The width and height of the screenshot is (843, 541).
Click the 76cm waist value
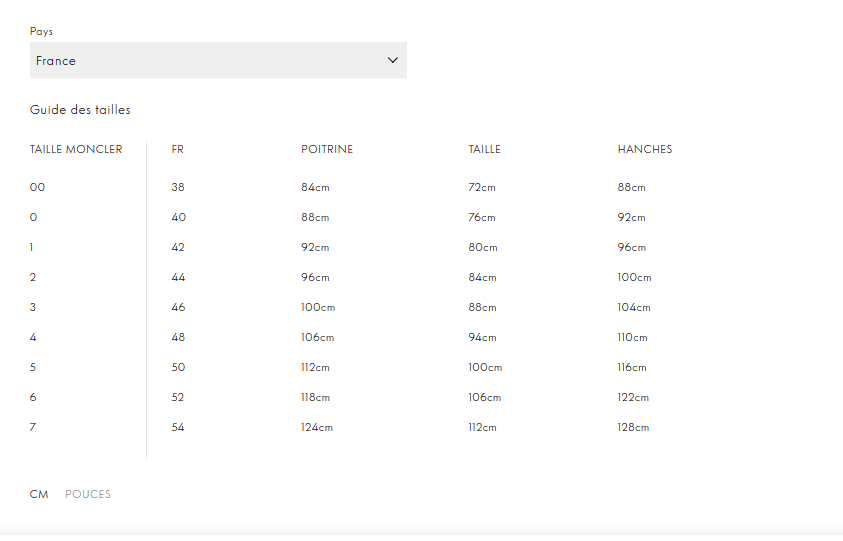[x=482, y=217]
